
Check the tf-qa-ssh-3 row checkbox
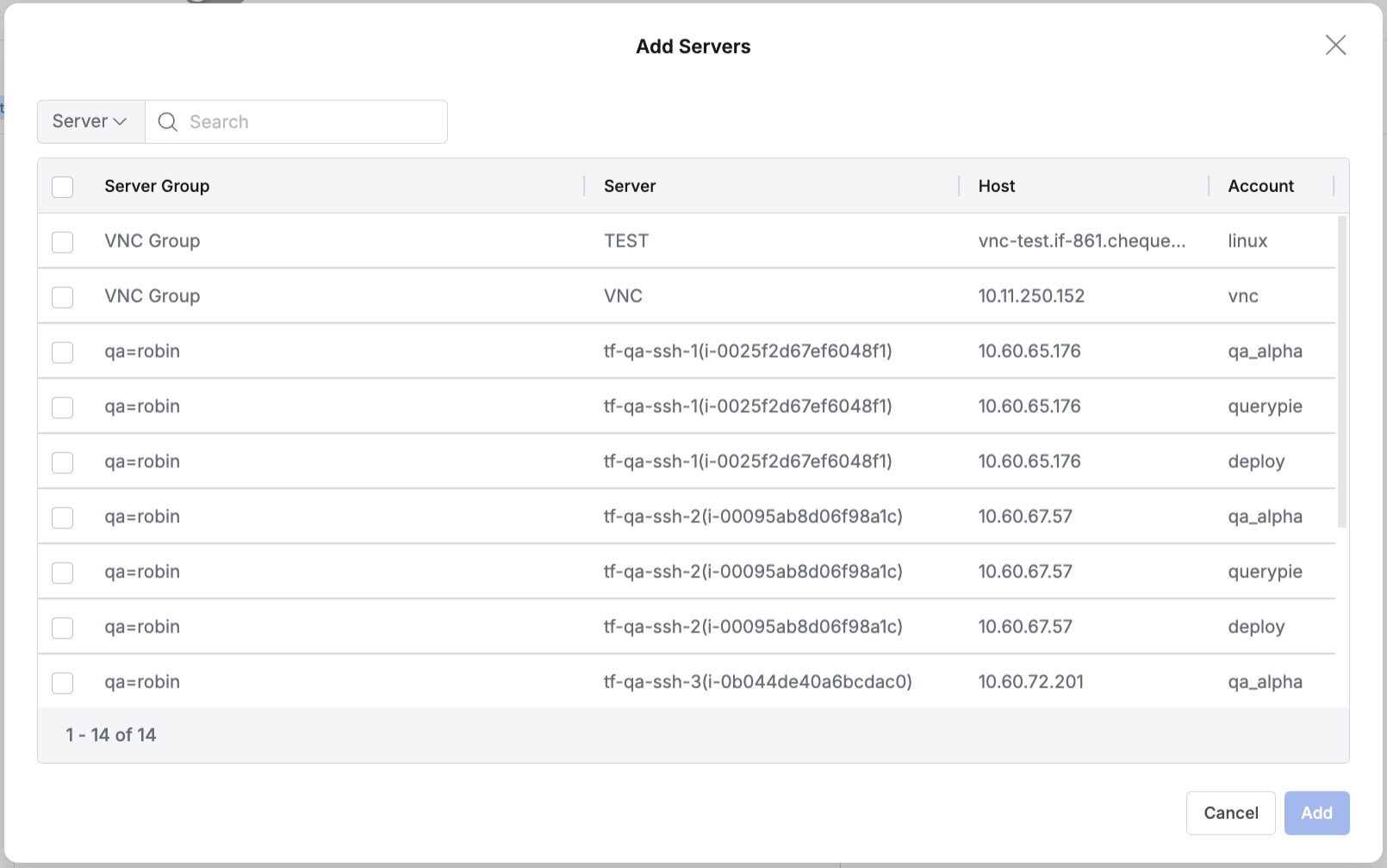[63, 683]
